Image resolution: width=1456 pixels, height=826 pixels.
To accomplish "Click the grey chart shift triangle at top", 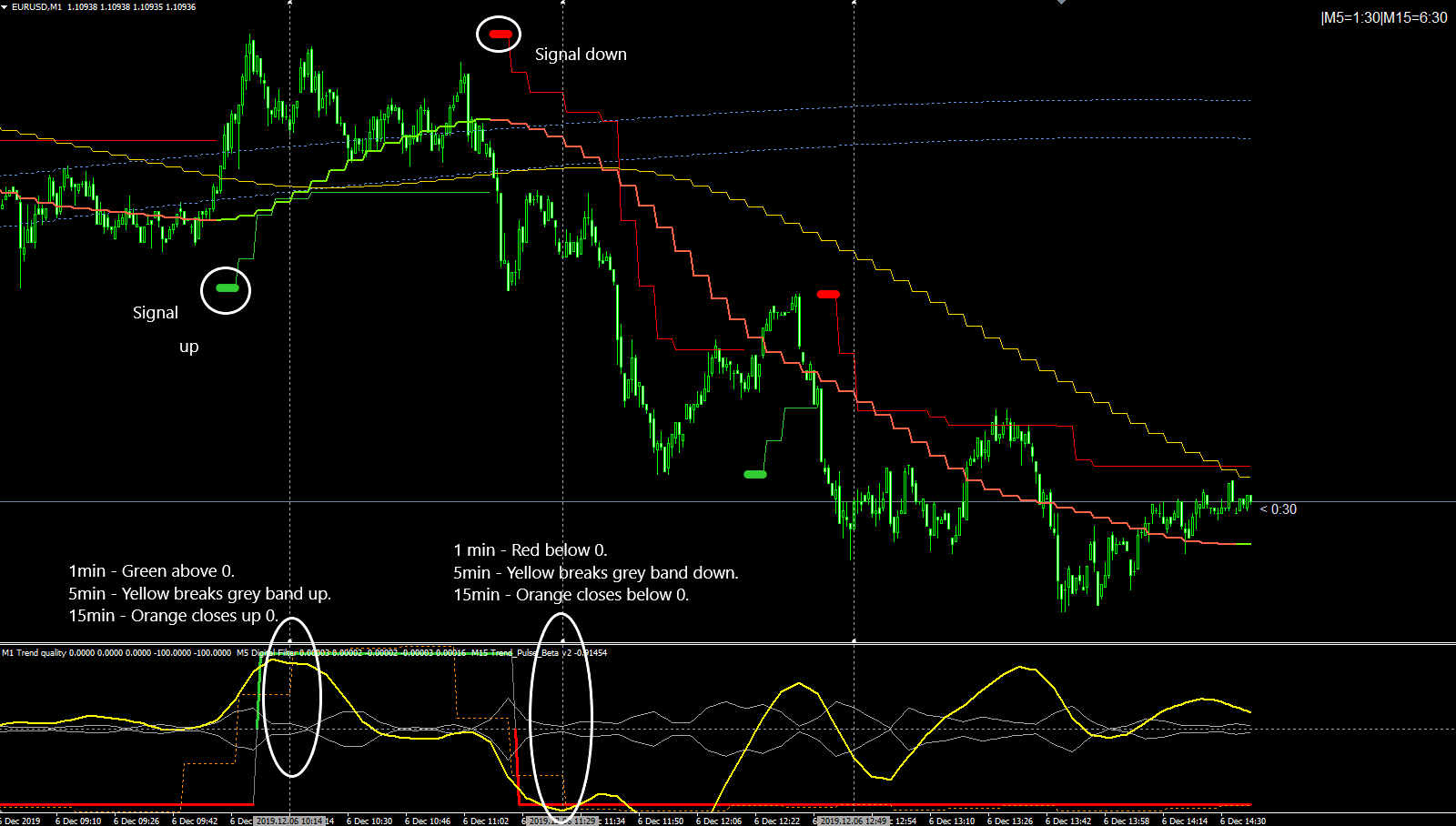I will (1061, 3).
